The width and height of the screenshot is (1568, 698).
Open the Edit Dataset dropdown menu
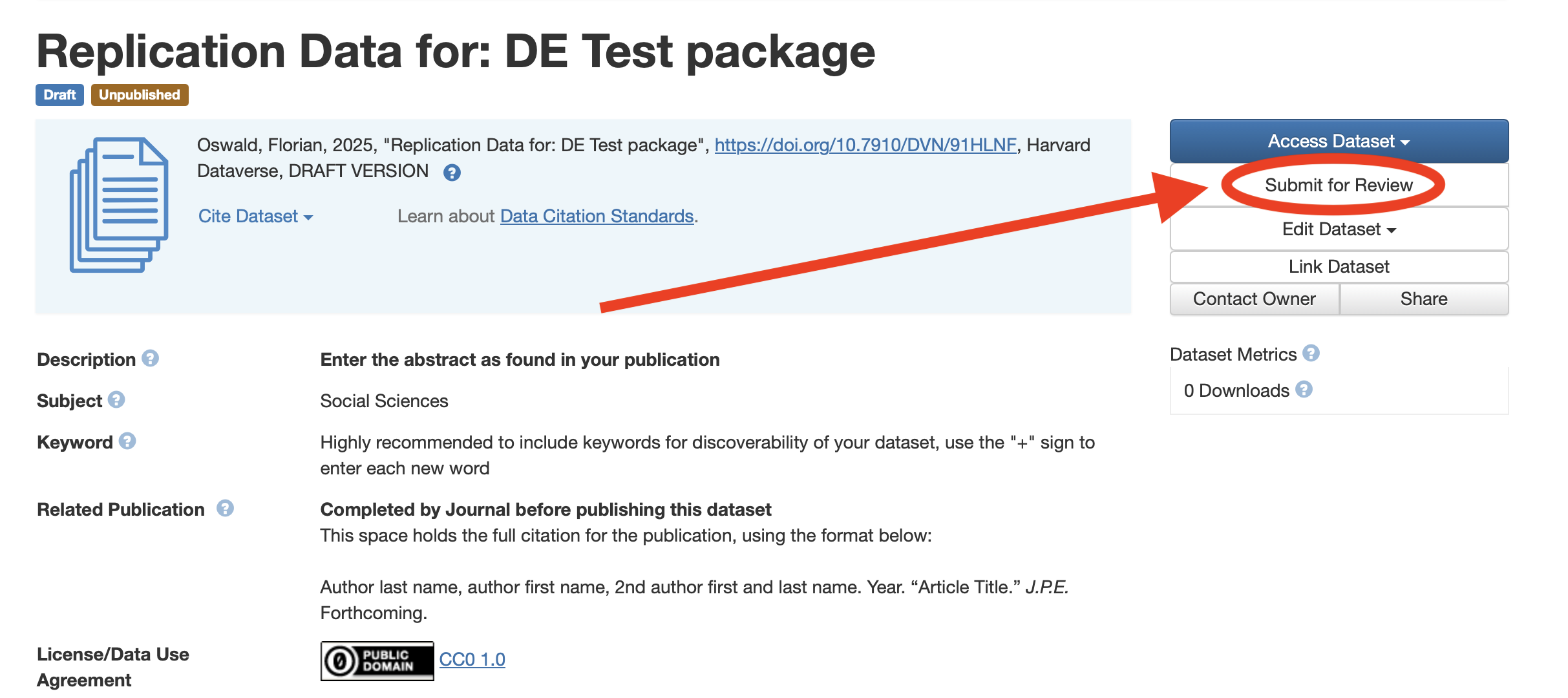(x=1339, y=229)
